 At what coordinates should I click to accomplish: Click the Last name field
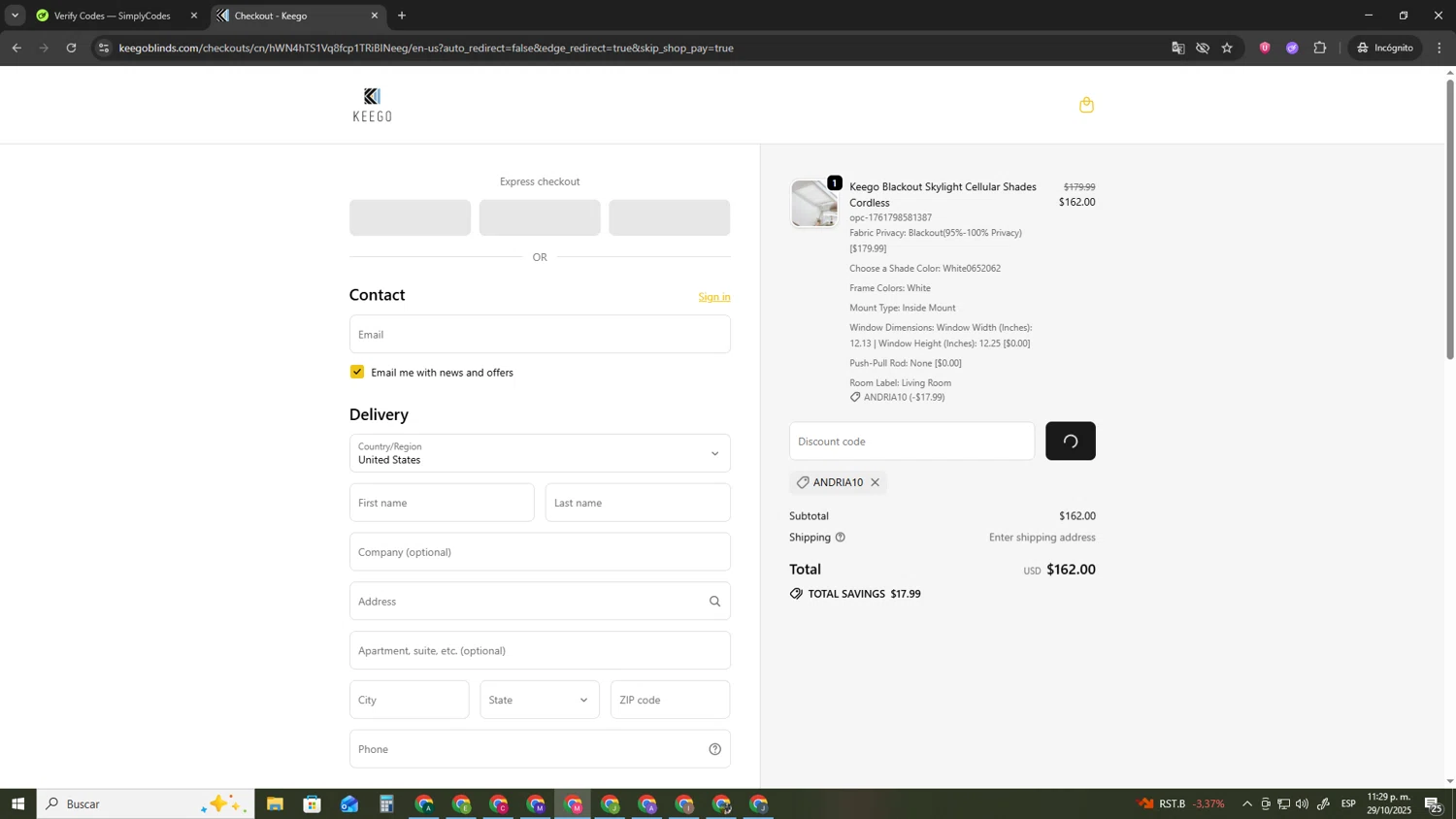pyautogui.click(x=638, y=503)
